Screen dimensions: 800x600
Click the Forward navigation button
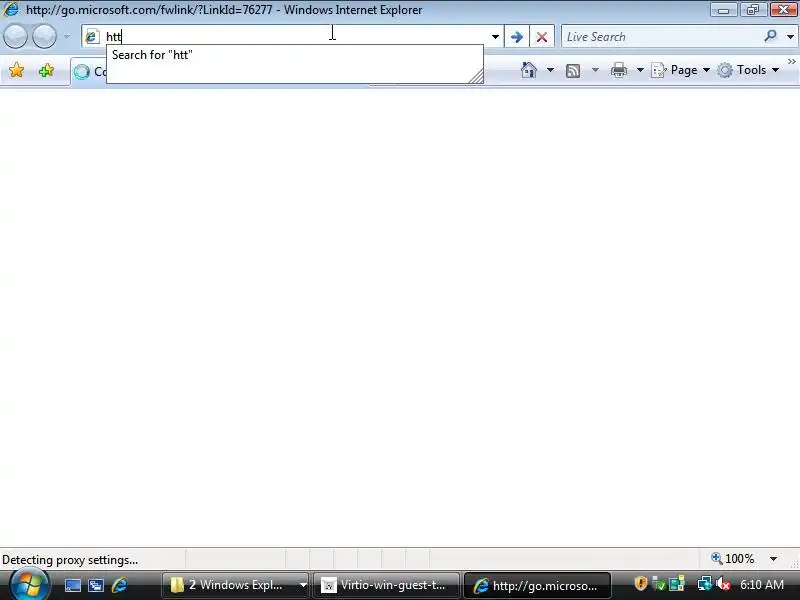pos(44,36)
